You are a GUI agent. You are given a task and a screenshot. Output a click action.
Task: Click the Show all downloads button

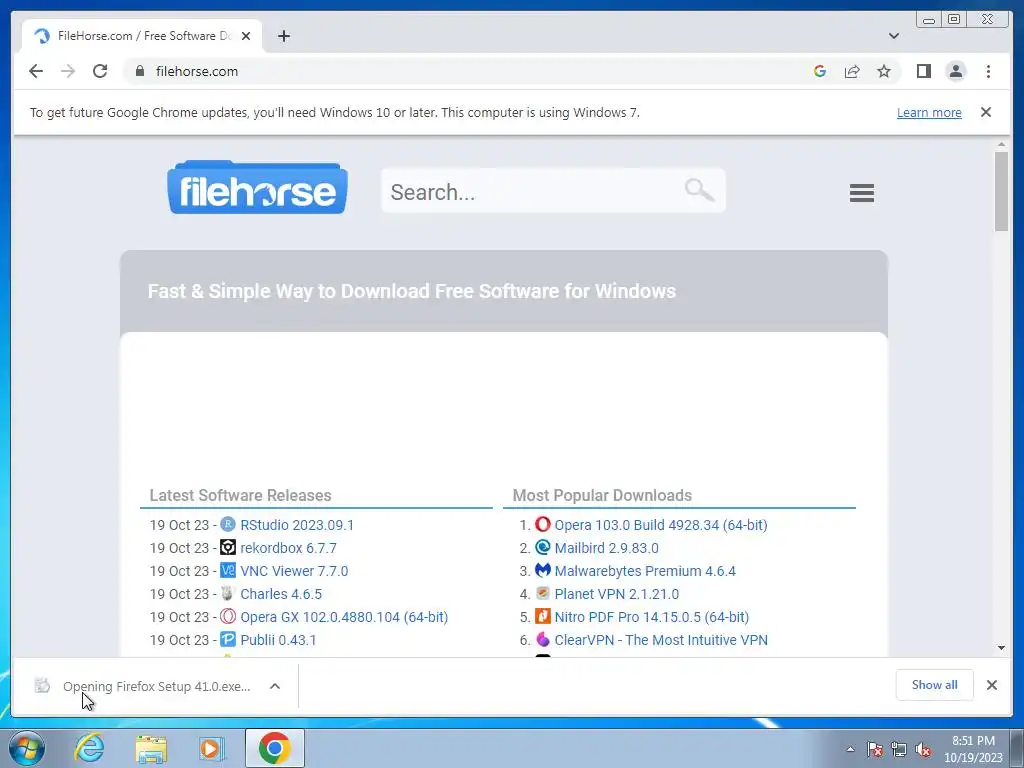[934, 684]
